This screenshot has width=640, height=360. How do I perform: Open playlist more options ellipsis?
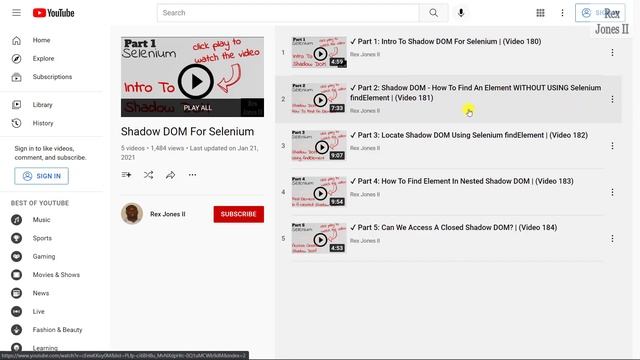[x=192, y=175]
